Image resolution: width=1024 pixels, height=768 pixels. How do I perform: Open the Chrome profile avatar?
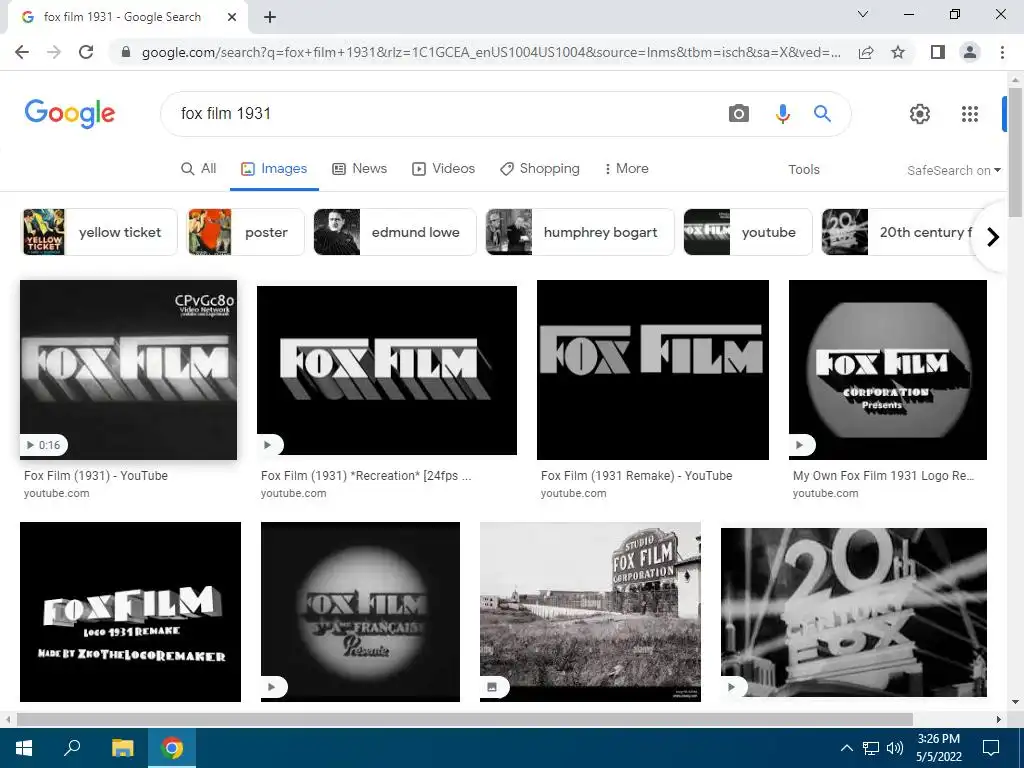(970, 52)
